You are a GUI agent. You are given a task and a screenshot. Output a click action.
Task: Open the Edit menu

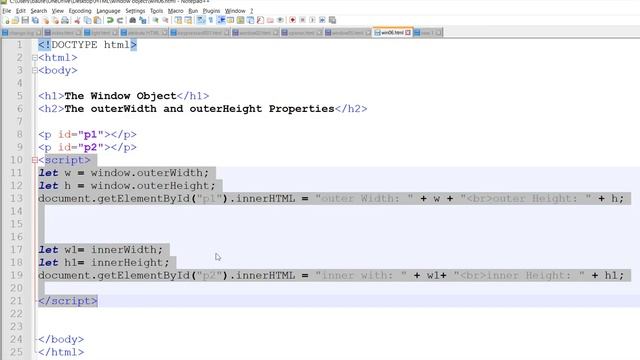click(x=21, y=11)
